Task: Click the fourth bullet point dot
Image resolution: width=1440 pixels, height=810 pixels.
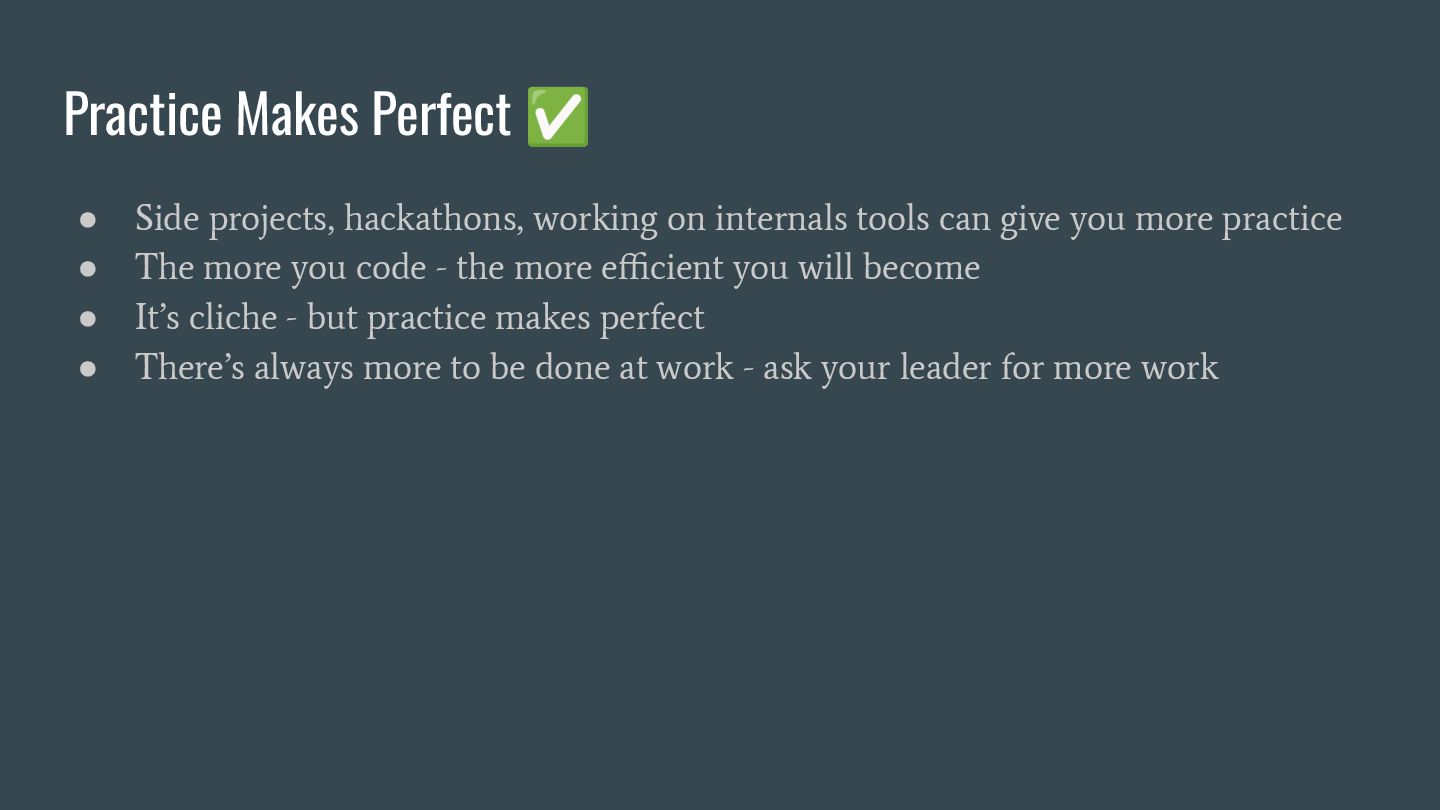Action: pos(88,368)
